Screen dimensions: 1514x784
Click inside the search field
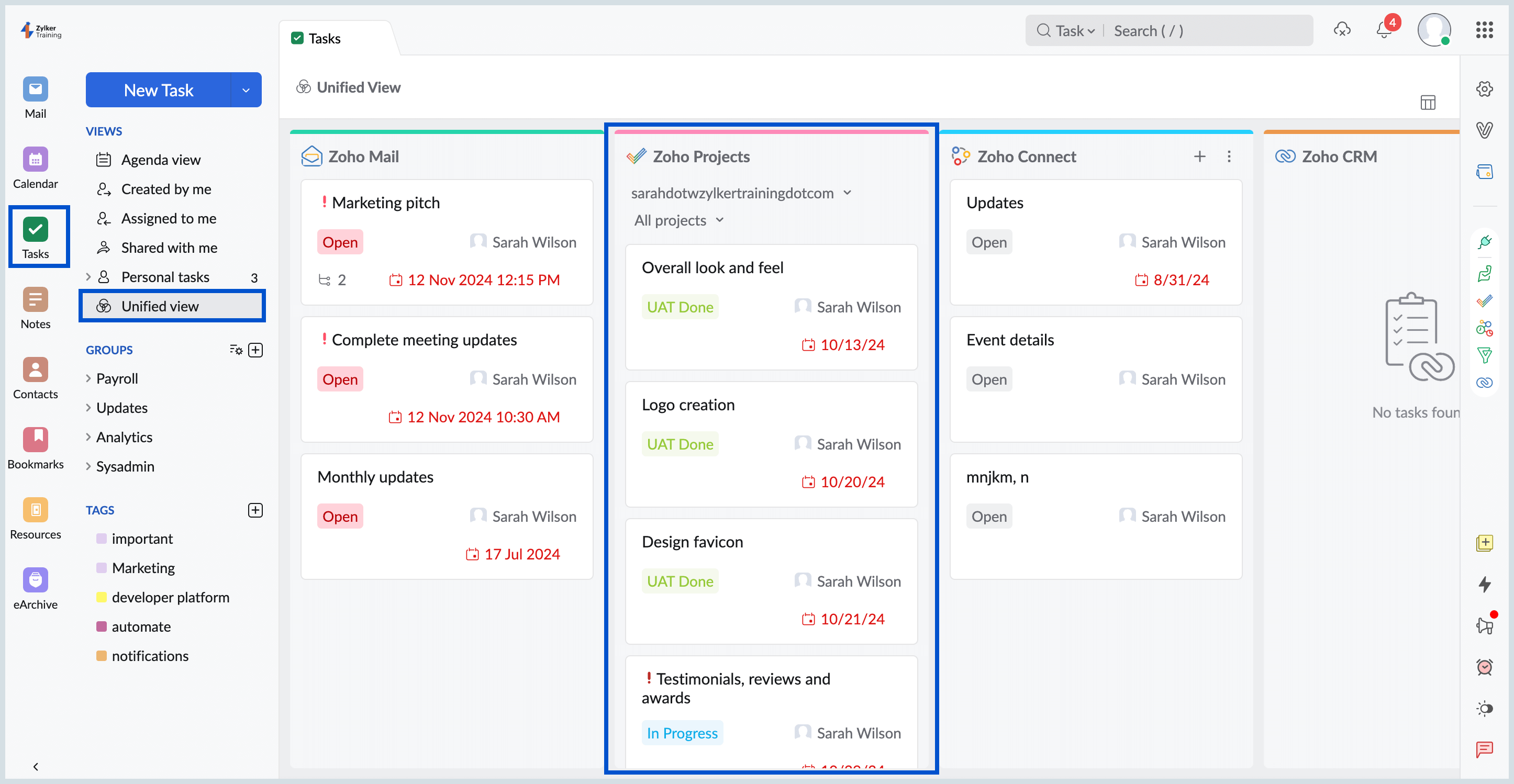pyautogui.click(x=1205, y=30)
